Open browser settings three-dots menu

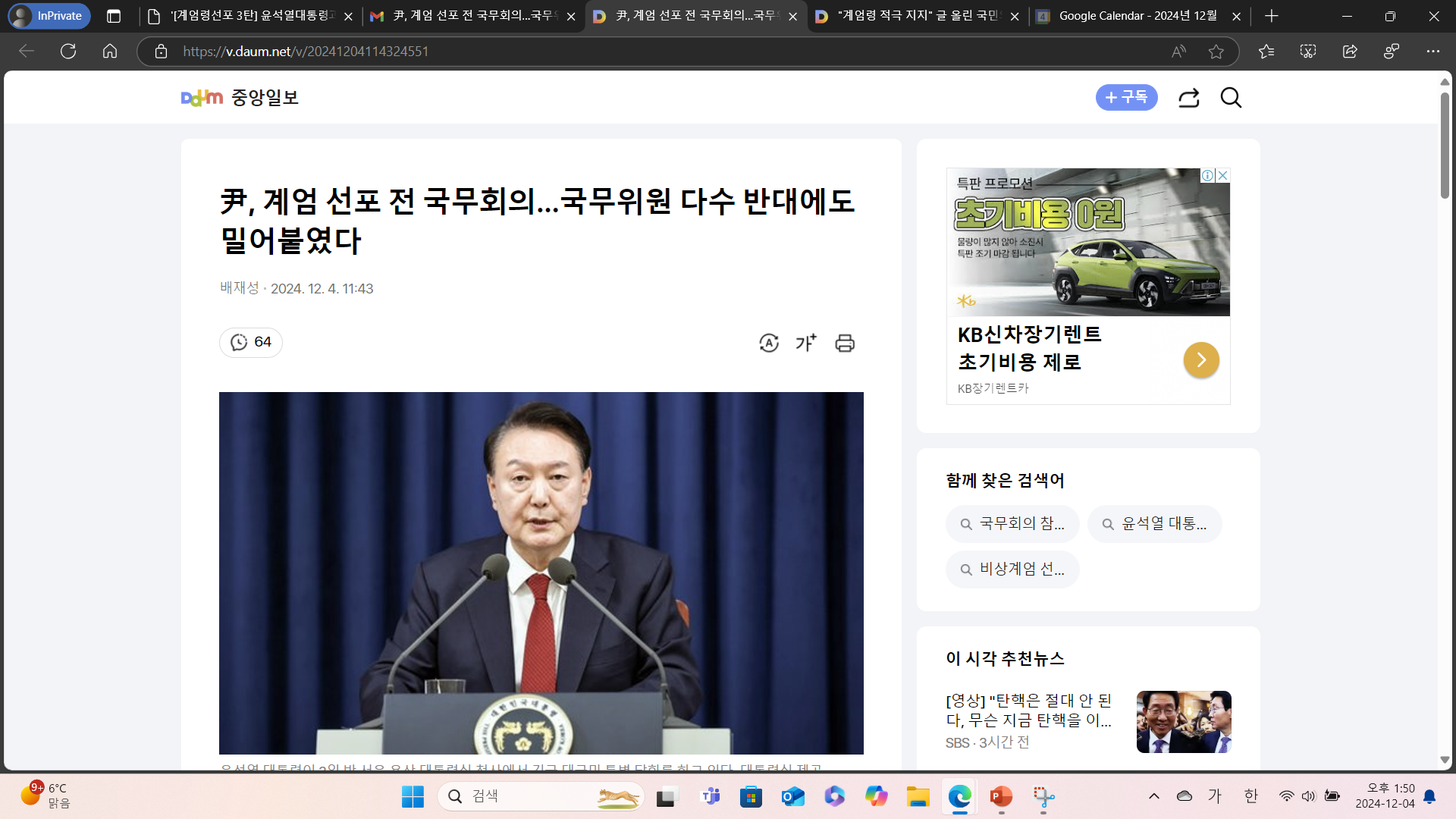(x=1432, y=52)
